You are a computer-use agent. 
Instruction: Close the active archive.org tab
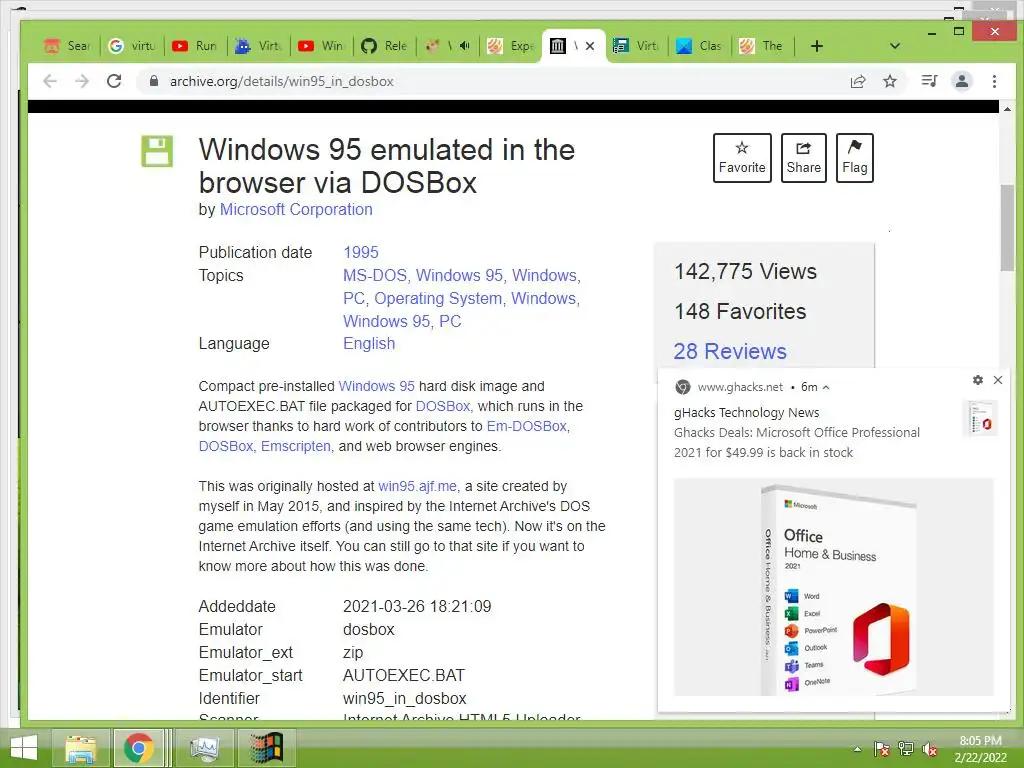[590, 46]
